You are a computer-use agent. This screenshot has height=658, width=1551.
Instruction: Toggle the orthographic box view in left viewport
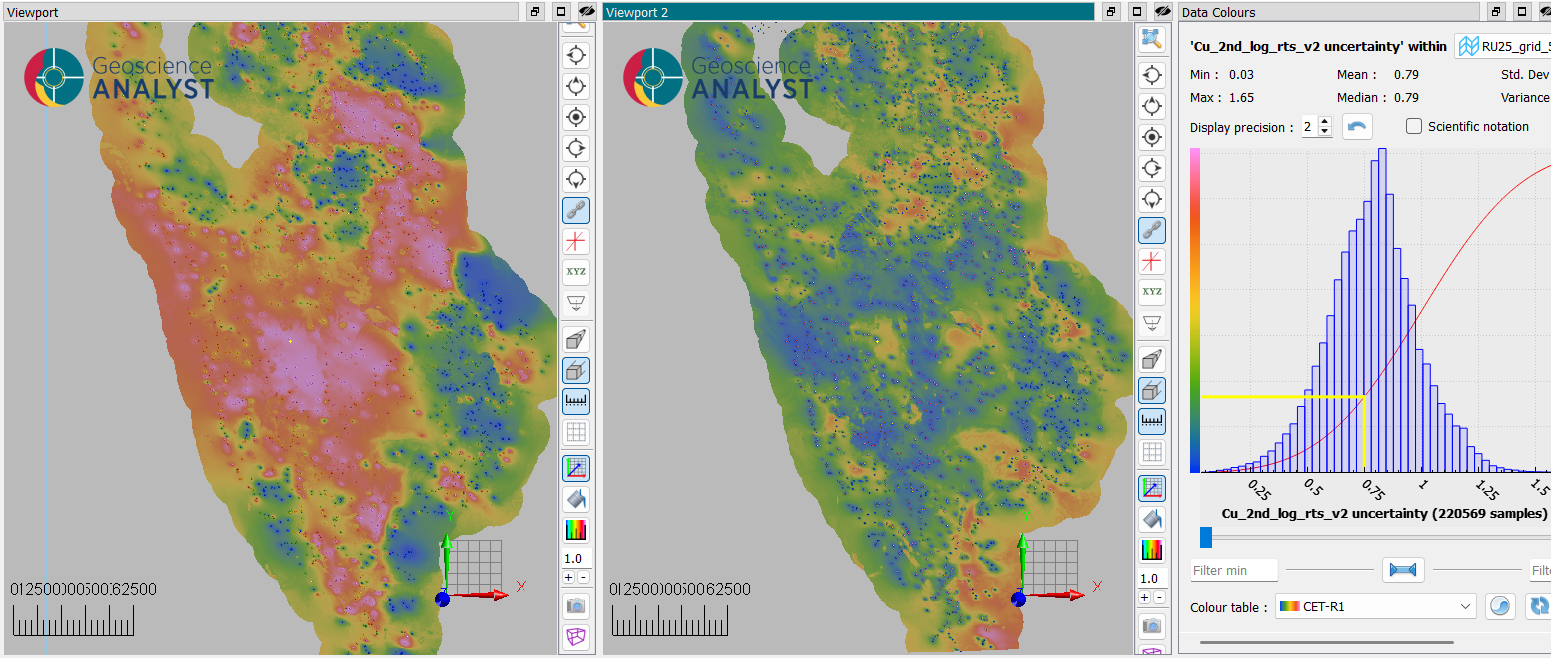[576, 370]
